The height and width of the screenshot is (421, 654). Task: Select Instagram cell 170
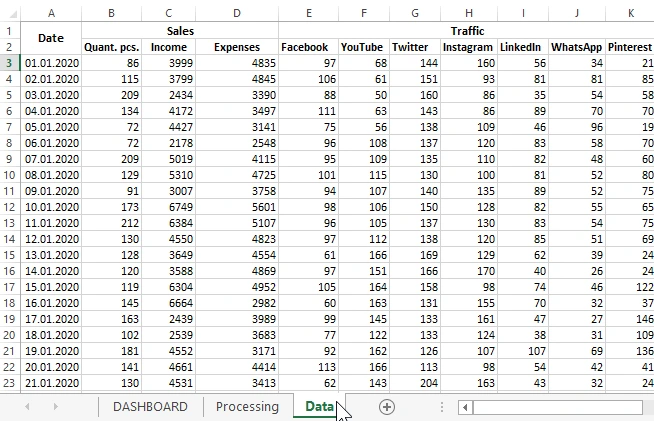[x=469, y=271]
